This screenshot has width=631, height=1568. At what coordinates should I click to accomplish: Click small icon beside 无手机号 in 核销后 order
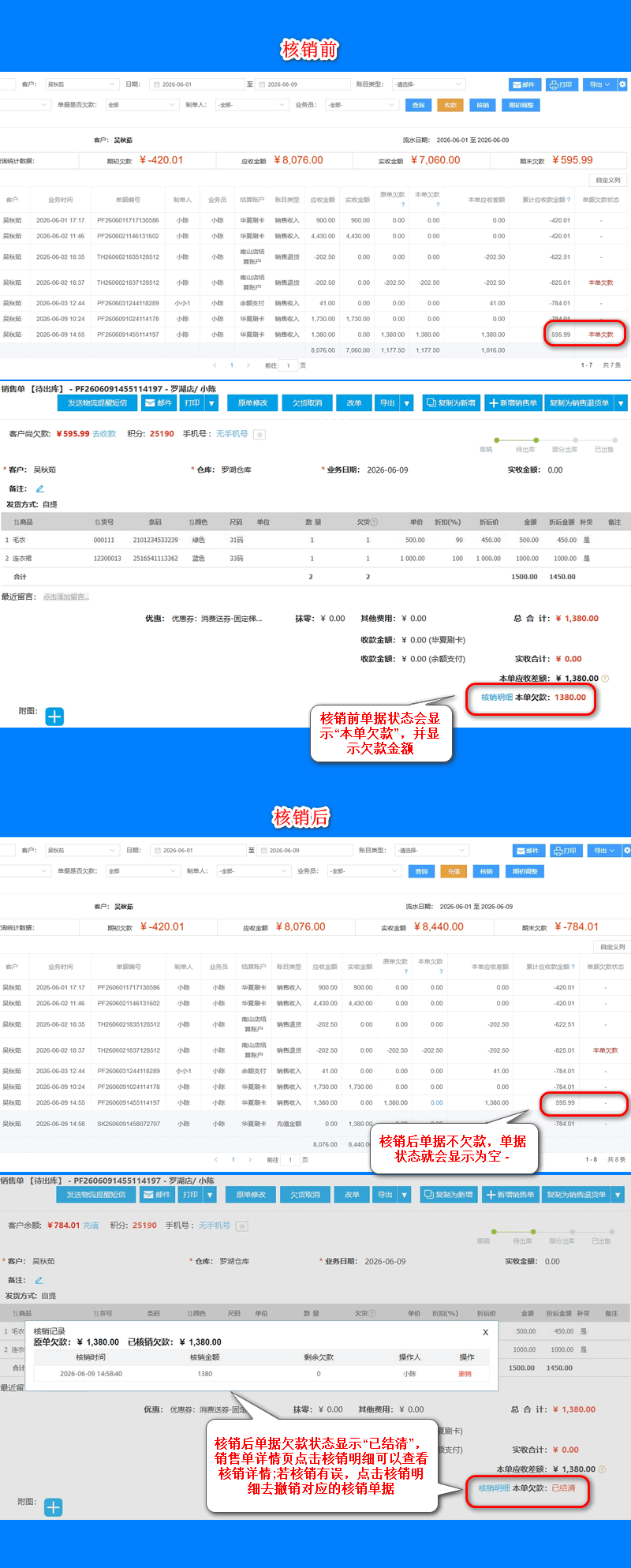point(242,1226)
